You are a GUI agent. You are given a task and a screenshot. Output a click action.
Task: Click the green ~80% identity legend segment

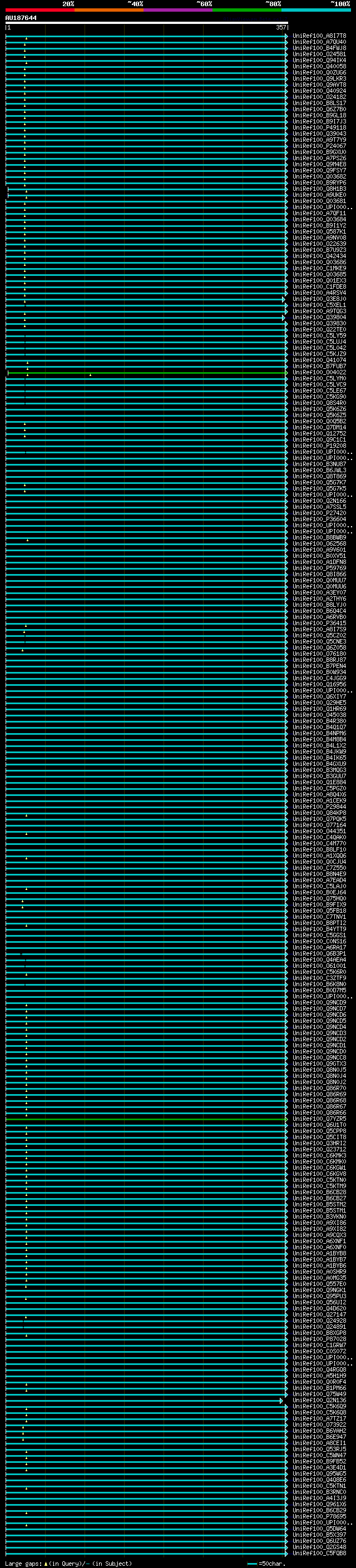click(x=247, y=10)
